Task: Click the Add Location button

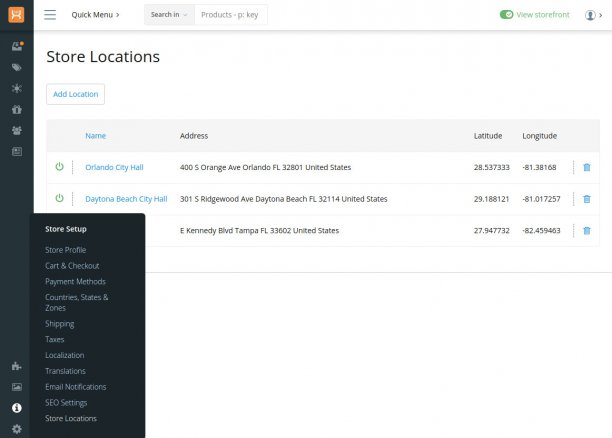Action: point(75,94)
